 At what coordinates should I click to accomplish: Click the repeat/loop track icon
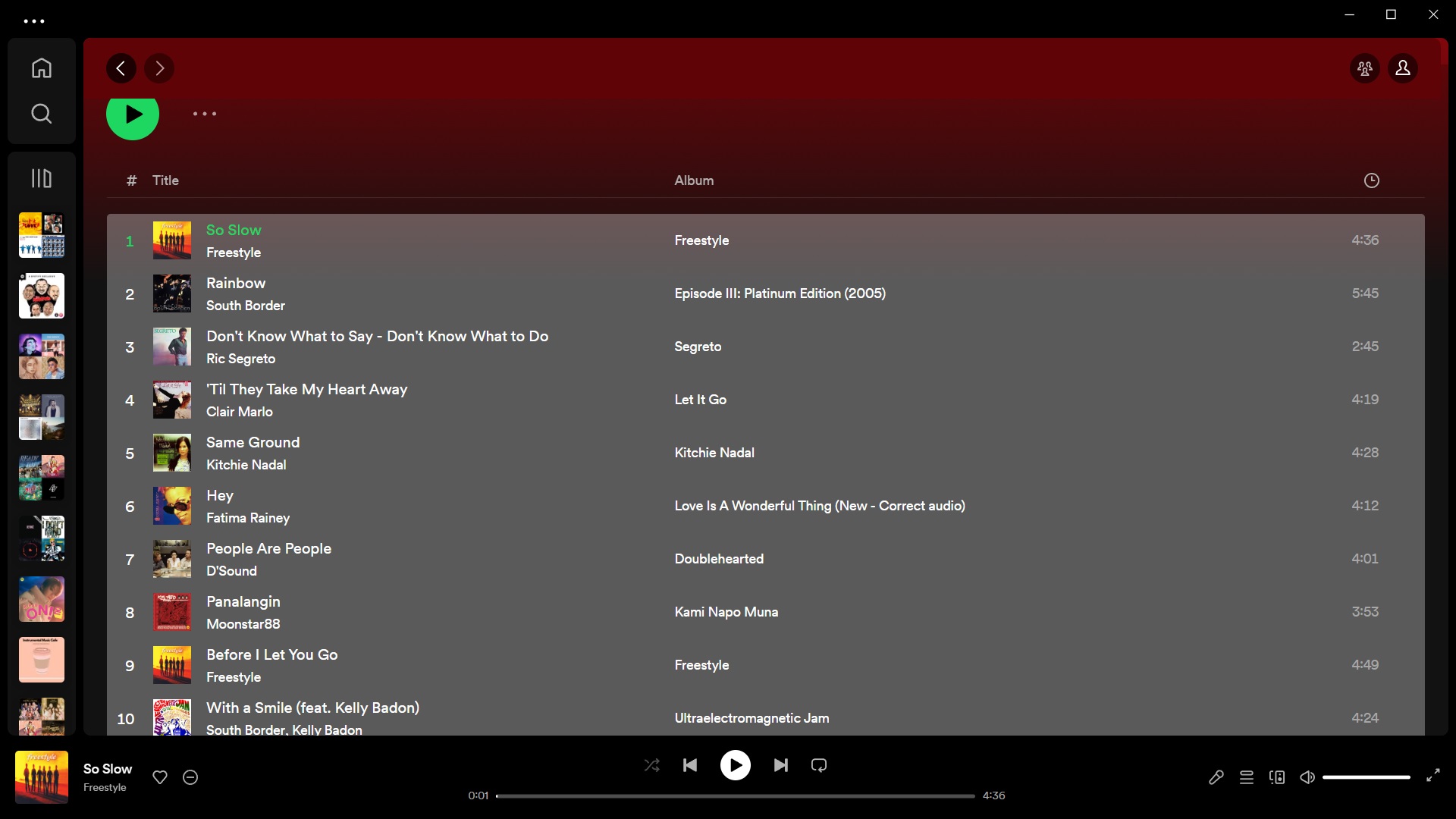click(818, 765)
